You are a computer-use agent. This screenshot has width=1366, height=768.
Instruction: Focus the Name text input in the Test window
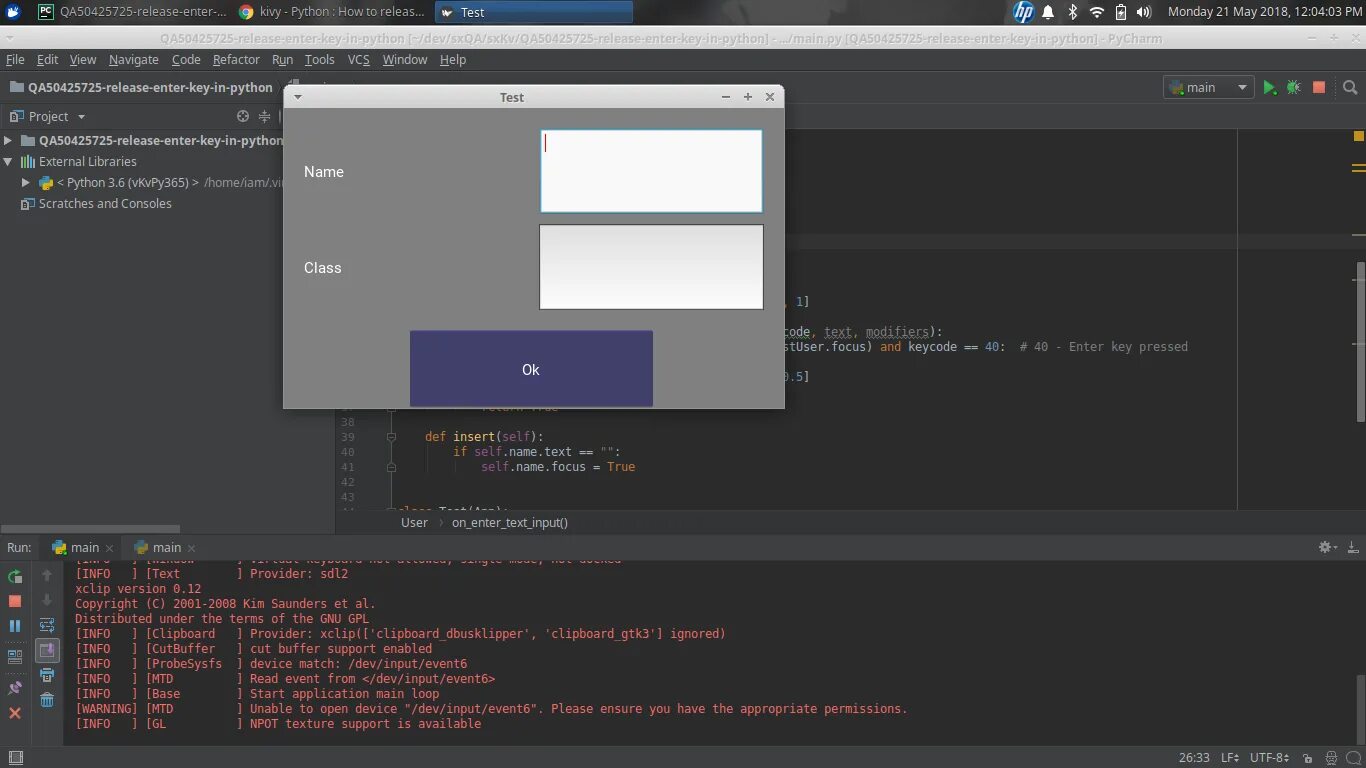point(651,171)
